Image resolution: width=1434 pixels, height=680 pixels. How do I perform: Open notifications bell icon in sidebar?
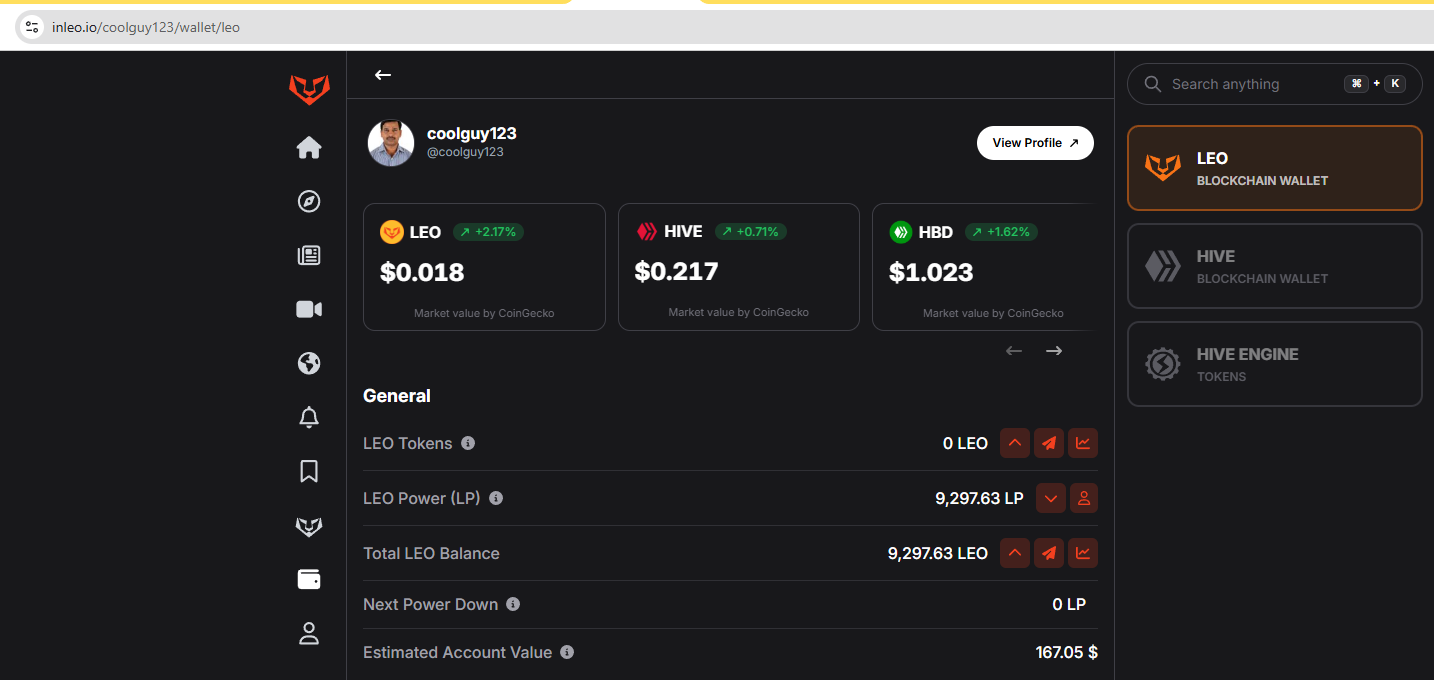click(x=309, y=417)
